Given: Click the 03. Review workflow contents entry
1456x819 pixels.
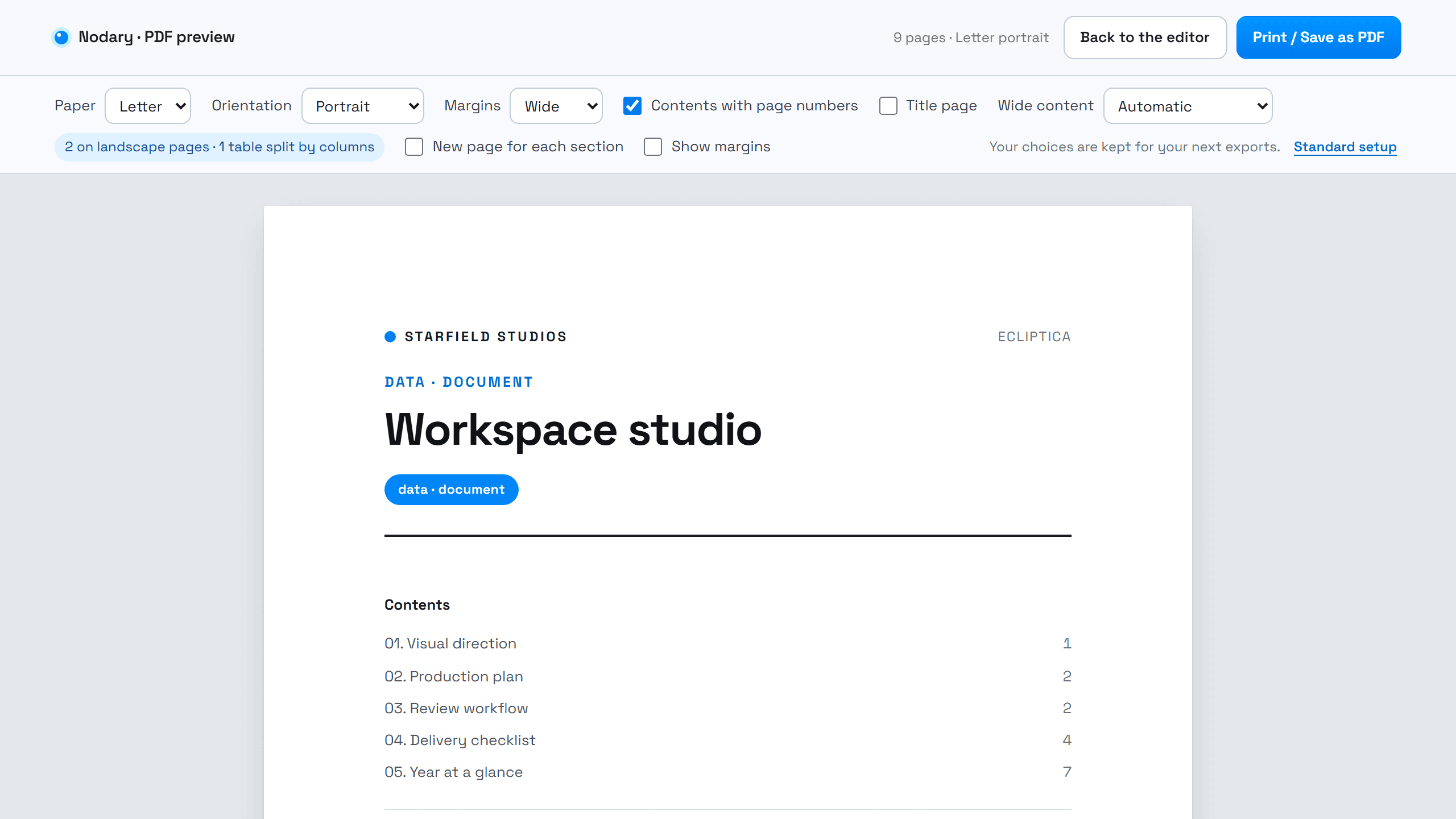Looking at the screenshot, I should (x=727, y=708).
